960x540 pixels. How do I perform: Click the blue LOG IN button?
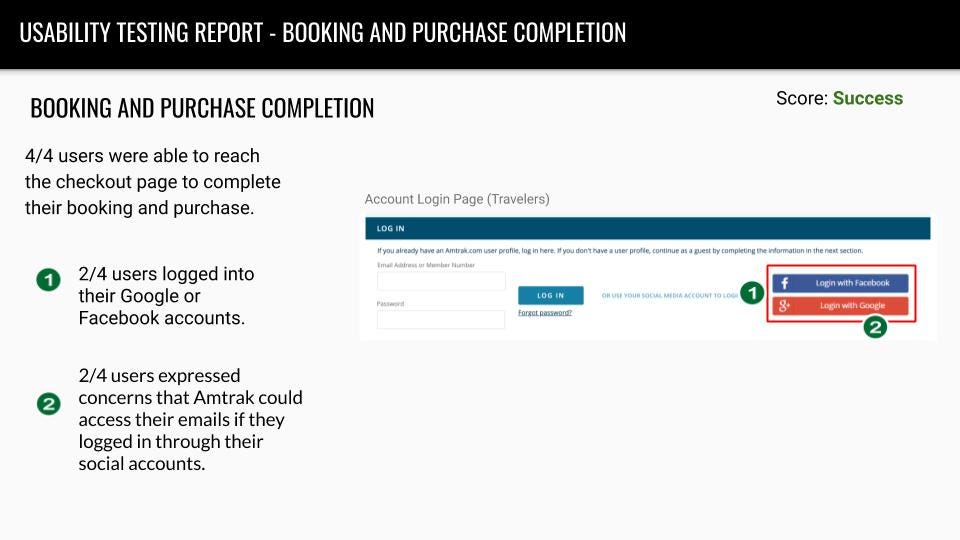(x=550, y=295)
